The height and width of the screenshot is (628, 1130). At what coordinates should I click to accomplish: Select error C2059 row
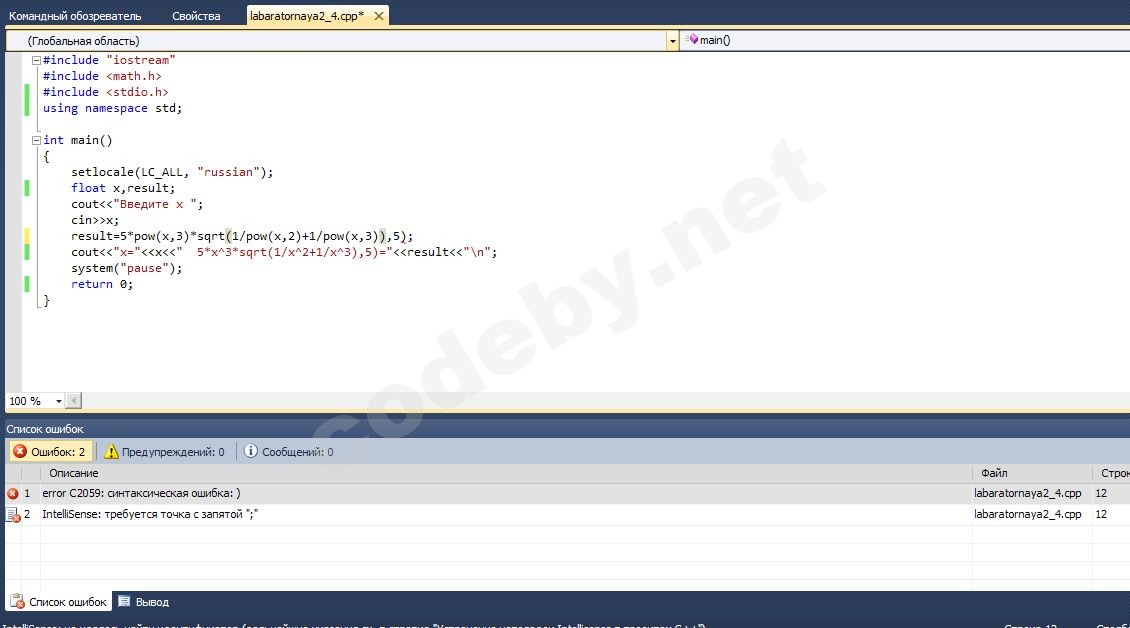point(567,494)
